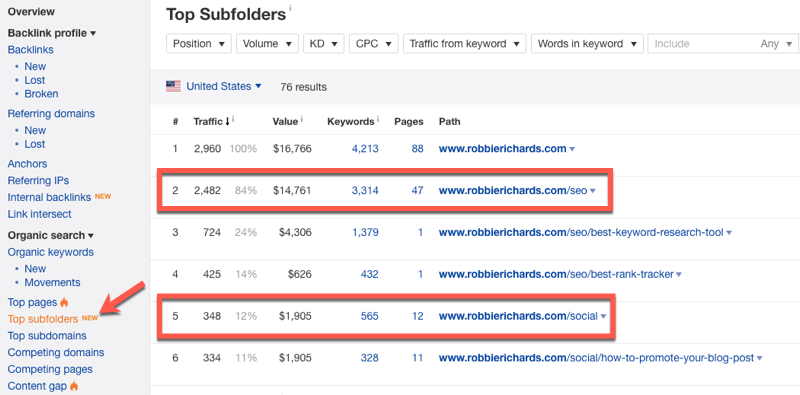Viewport: 800px width, 395px height.
Task: Open Top subdomains report
Action: [x=47, y=336]
